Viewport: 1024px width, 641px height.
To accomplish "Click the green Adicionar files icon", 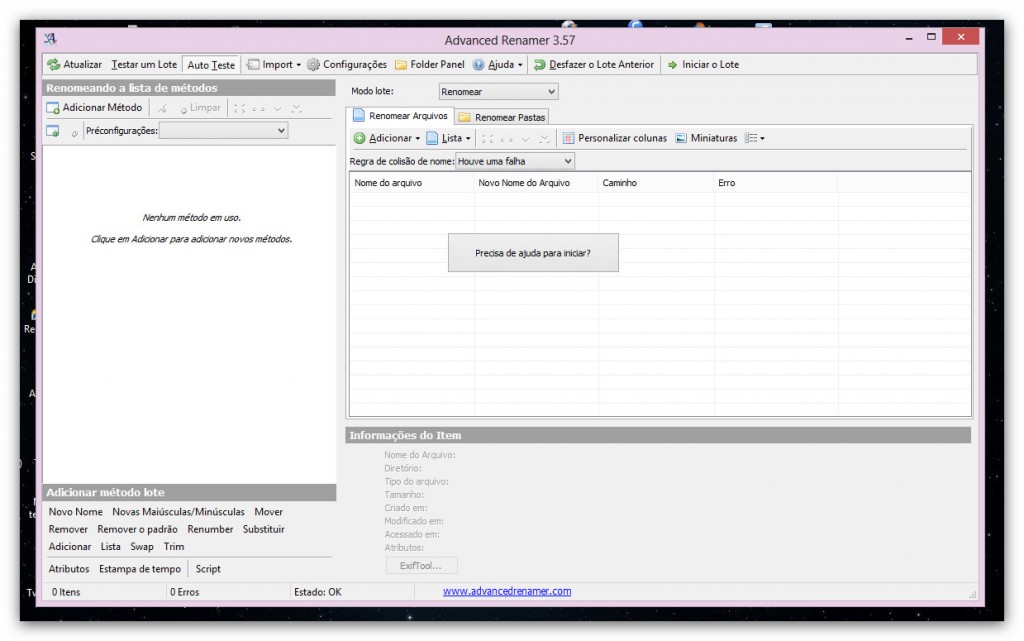I will [x=359, y=138].
